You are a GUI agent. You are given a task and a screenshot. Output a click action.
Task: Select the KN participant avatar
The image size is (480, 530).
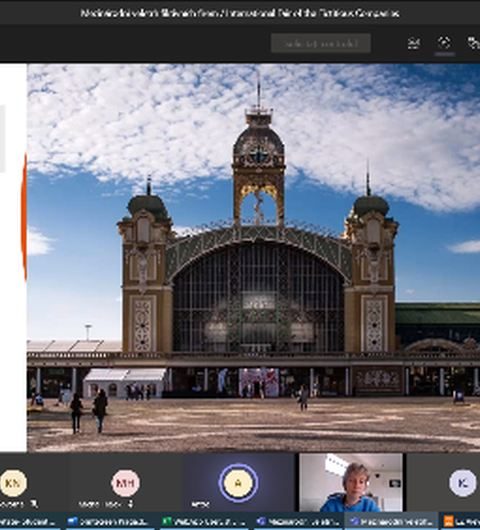point(13,483)
